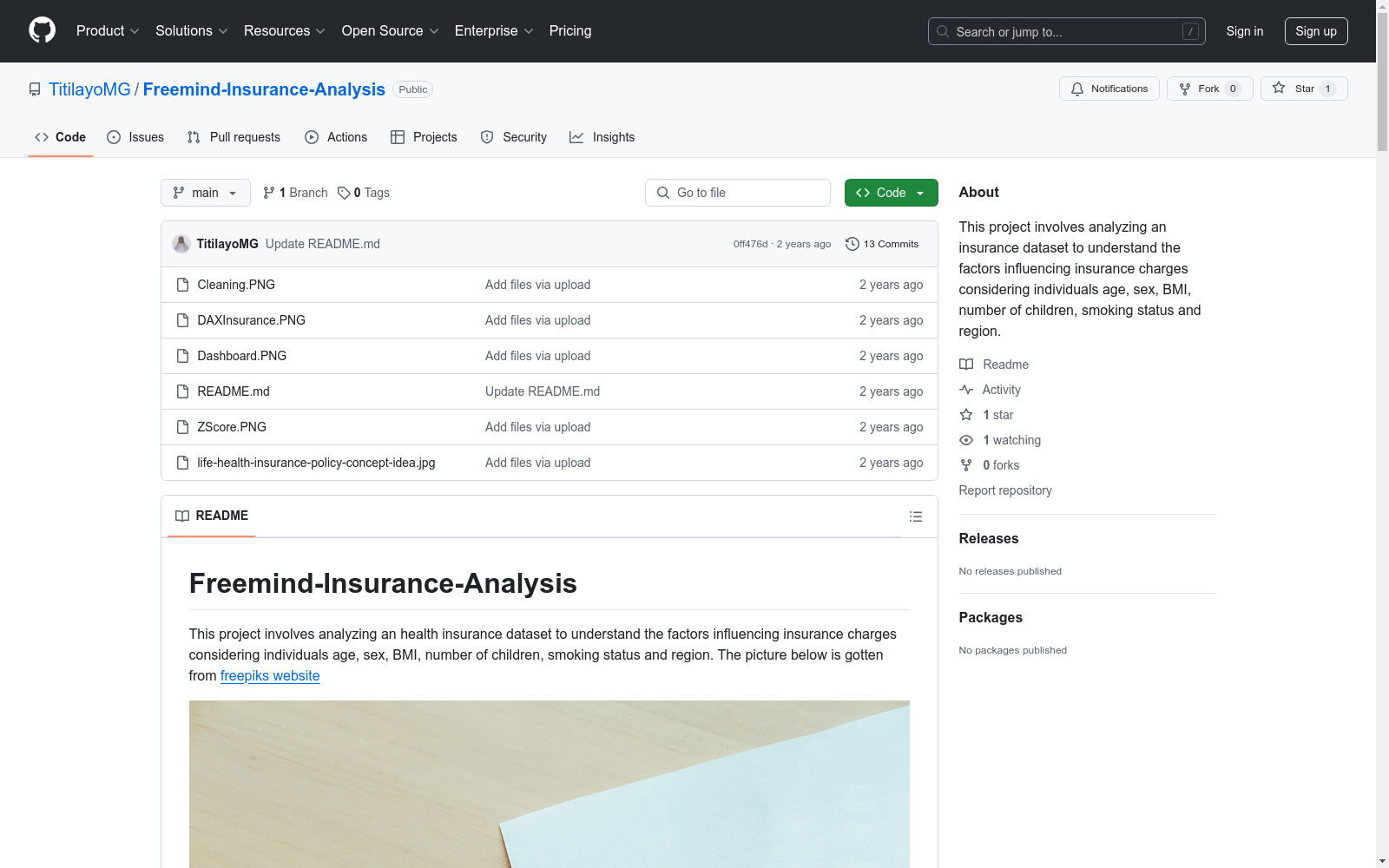The image size is (1389, 868).
Task: Click the eye icon beside 1 watching
Action: click(x=966, y=440)
